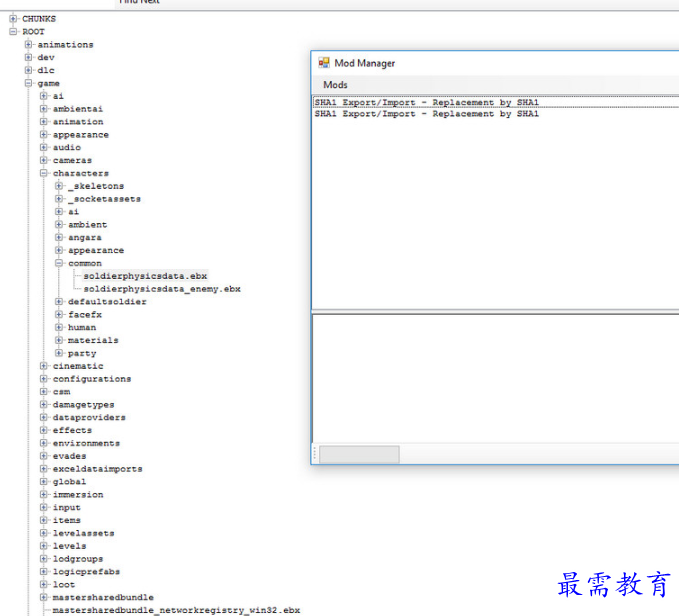Select second SHA1 Export/Import mod entry

click(x=496, y=113)
